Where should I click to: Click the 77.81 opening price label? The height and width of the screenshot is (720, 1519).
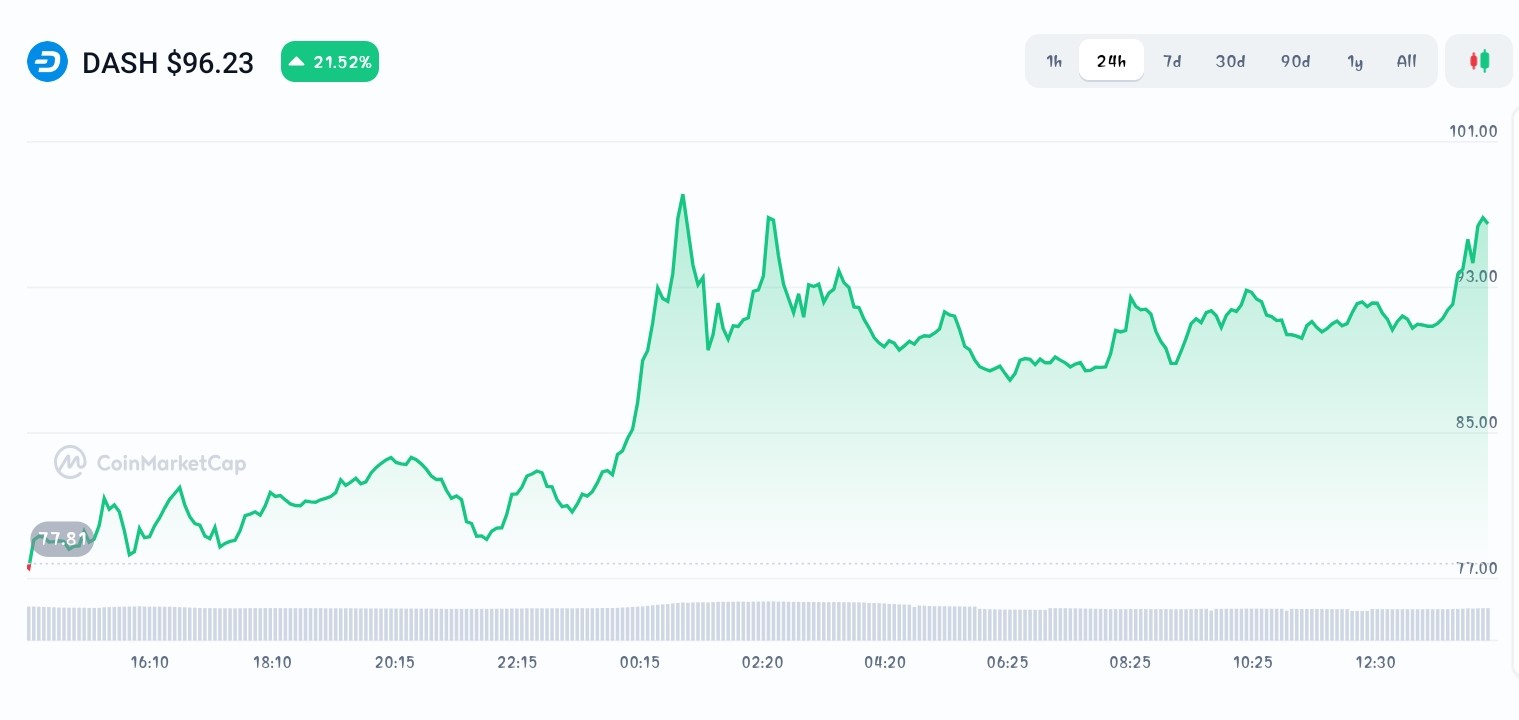coord(62,539)
